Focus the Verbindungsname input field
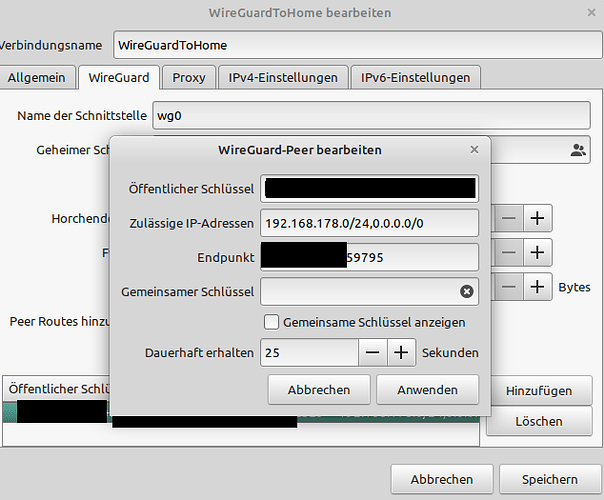Screen dimensions: 604x500 point(358,45)
